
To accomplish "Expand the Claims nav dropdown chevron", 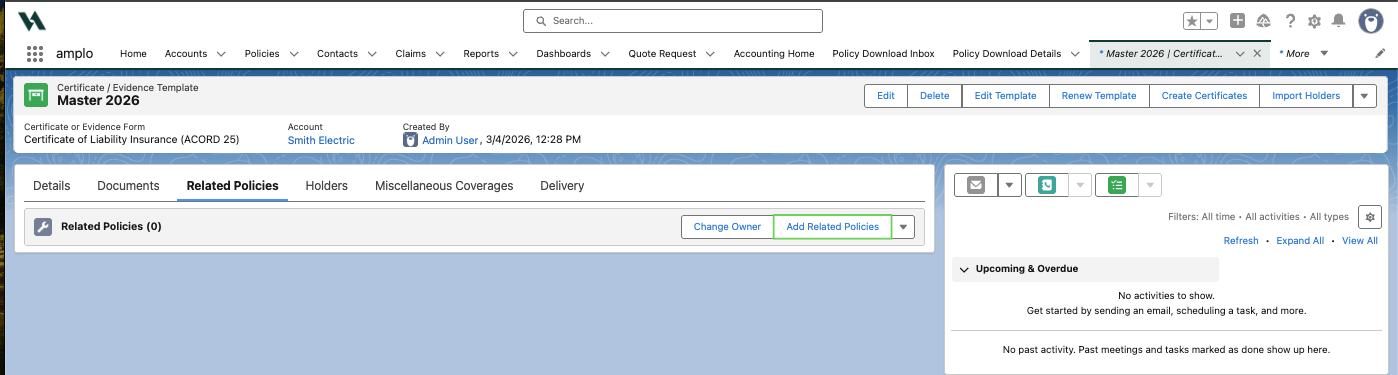I will pos(440,54).
